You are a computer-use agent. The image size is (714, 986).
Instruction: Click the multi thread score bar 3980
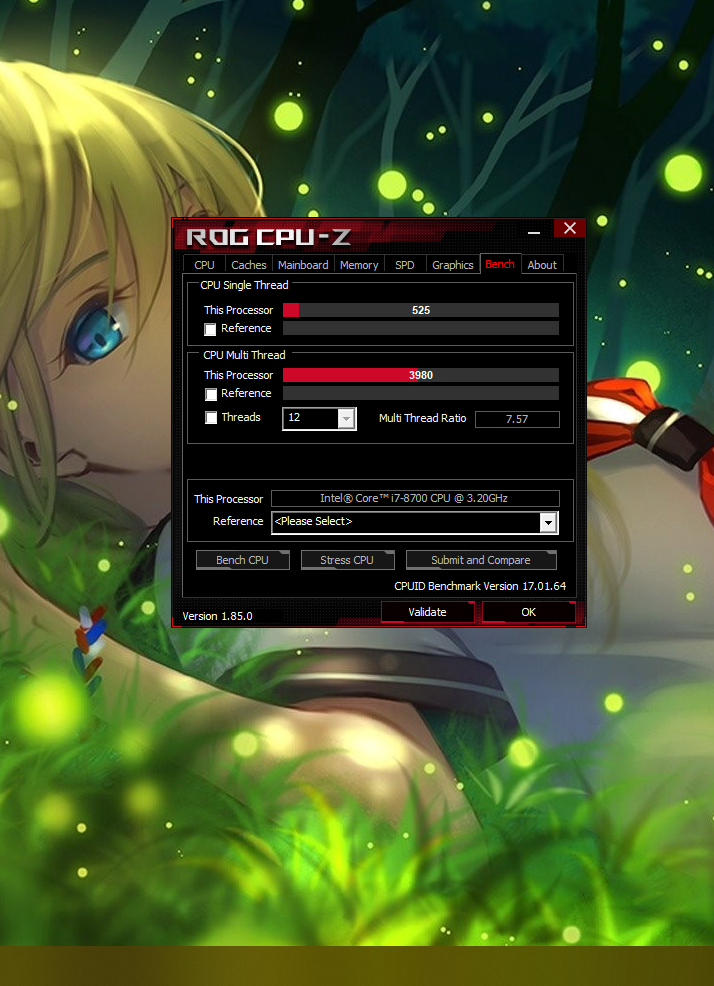[421, 375]
